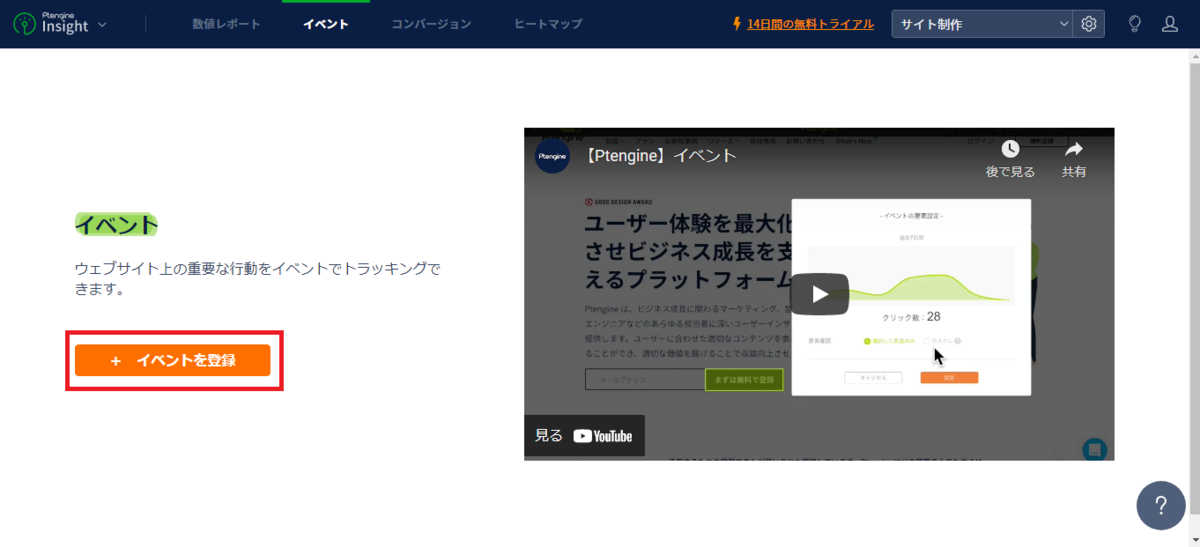
Task: Click the lightning bolt trial icon
Action: [737, 24]
